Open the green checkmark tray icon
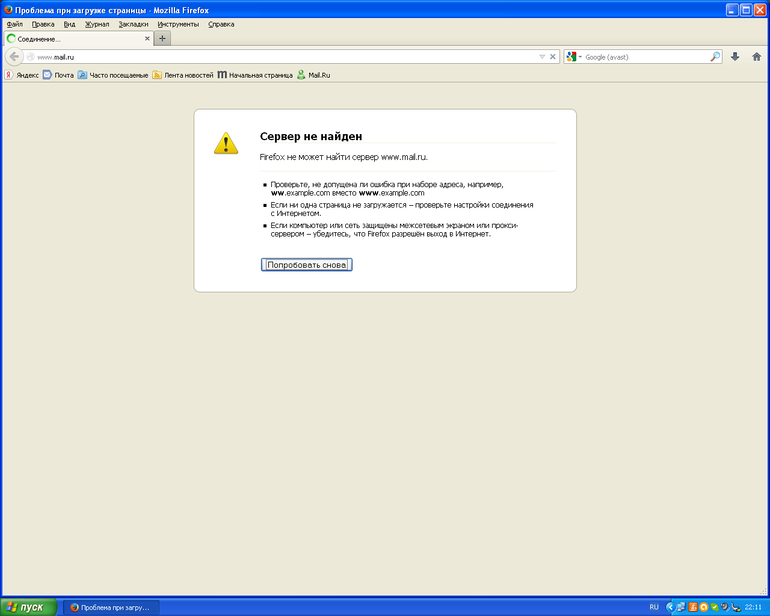Viewport: 770px width, 616px height. [x=715, y=607]
